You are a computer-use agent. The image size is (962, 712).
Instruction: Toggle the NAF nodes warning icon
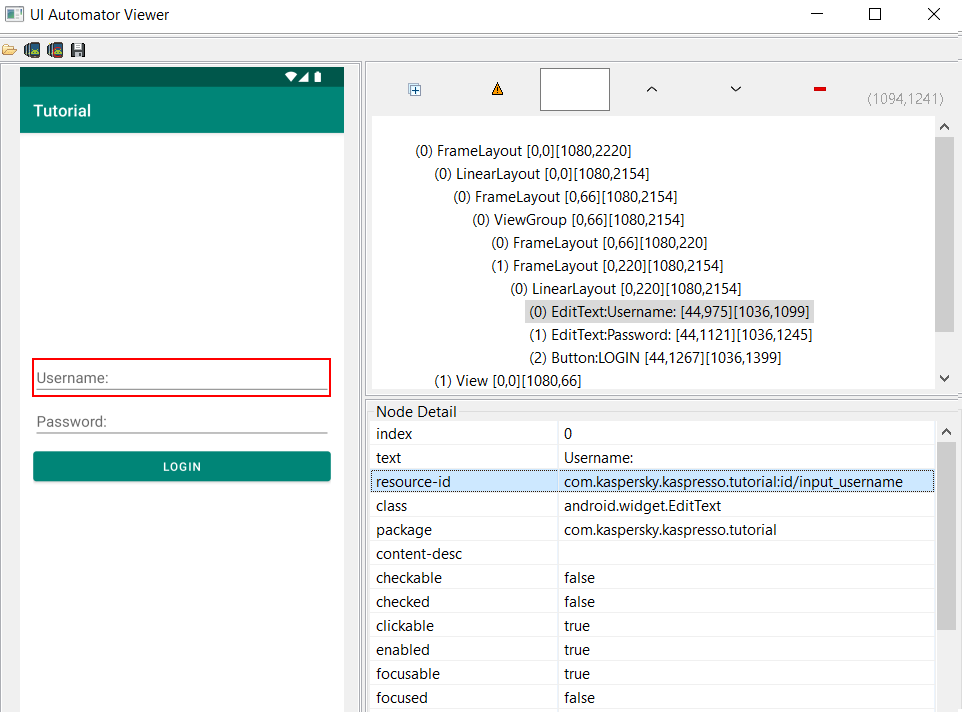click(x=498, y=90)
